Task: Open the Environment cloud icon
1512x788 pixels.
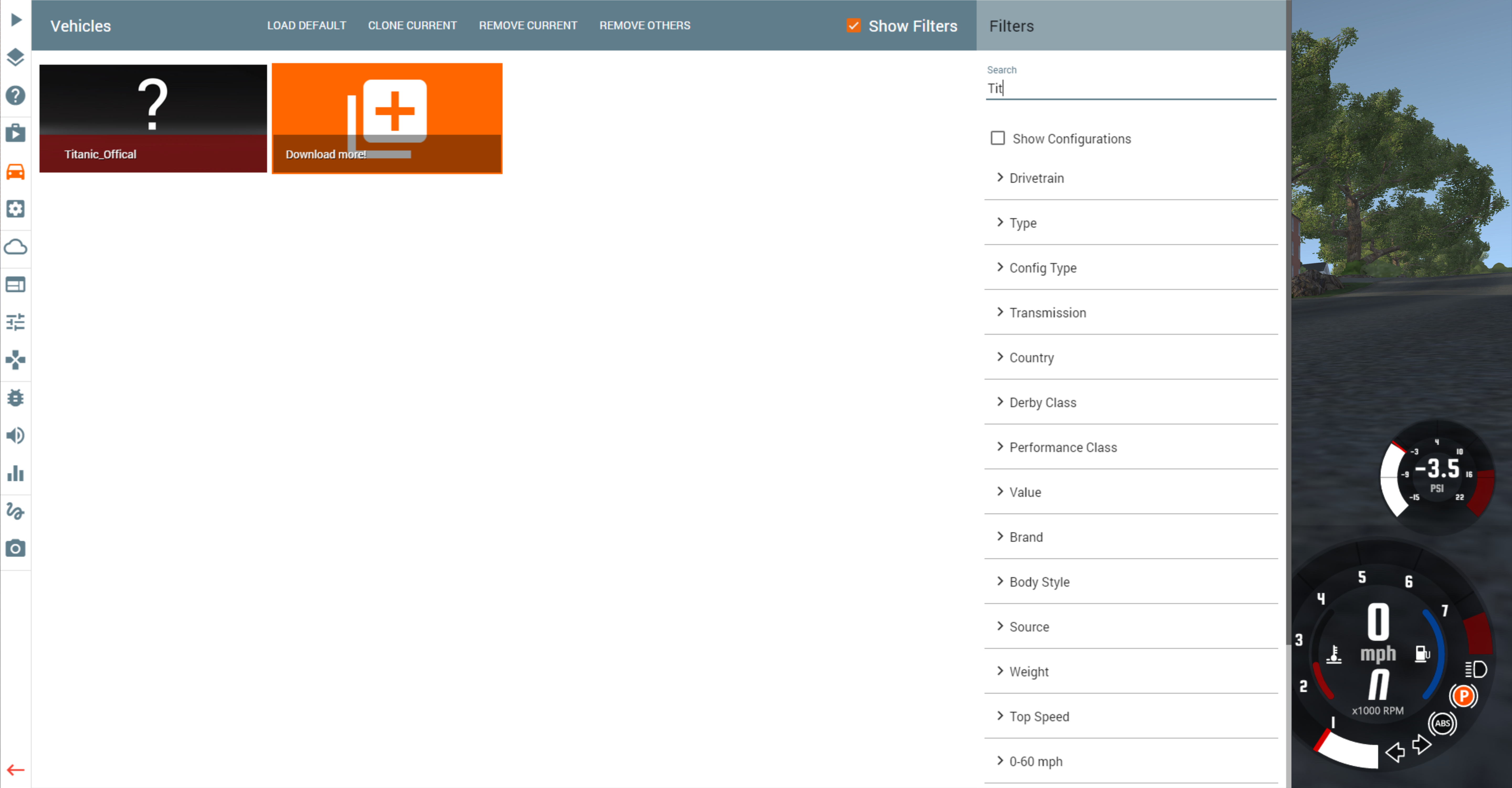Action: [x=16, y=246]
